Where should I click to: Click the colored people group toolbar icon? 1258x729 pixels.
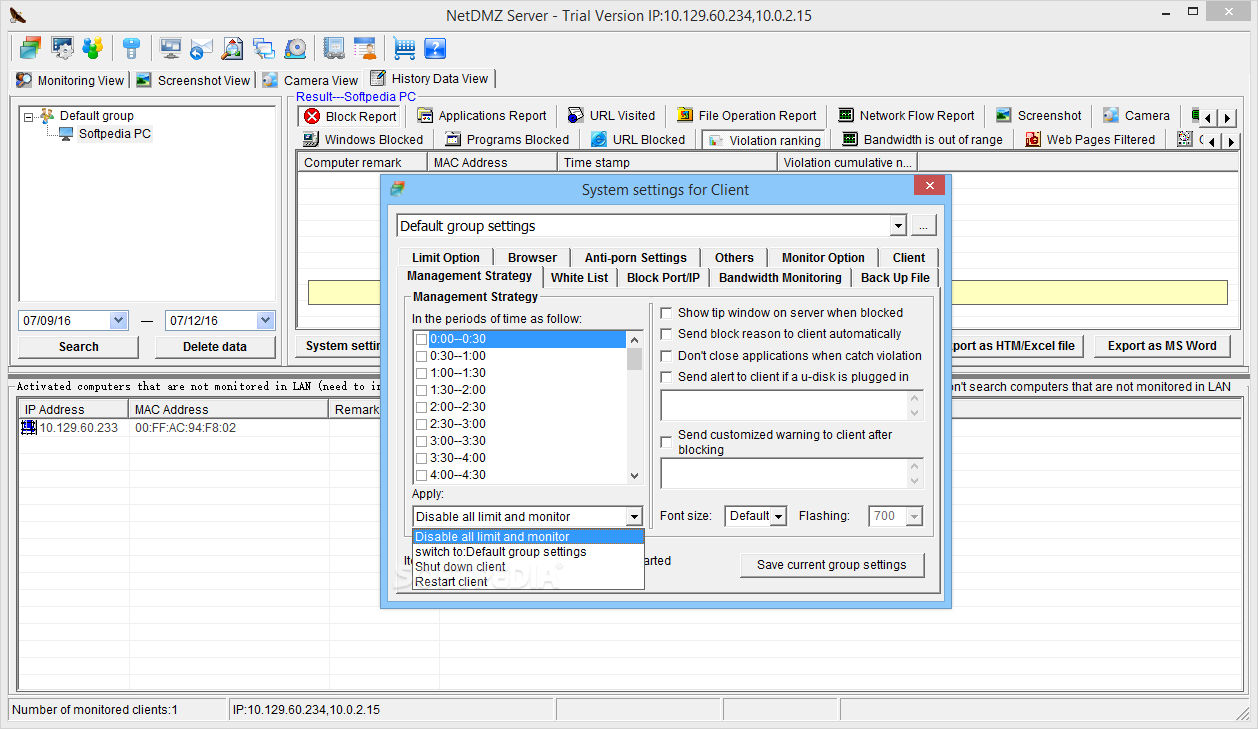point(92,48)
